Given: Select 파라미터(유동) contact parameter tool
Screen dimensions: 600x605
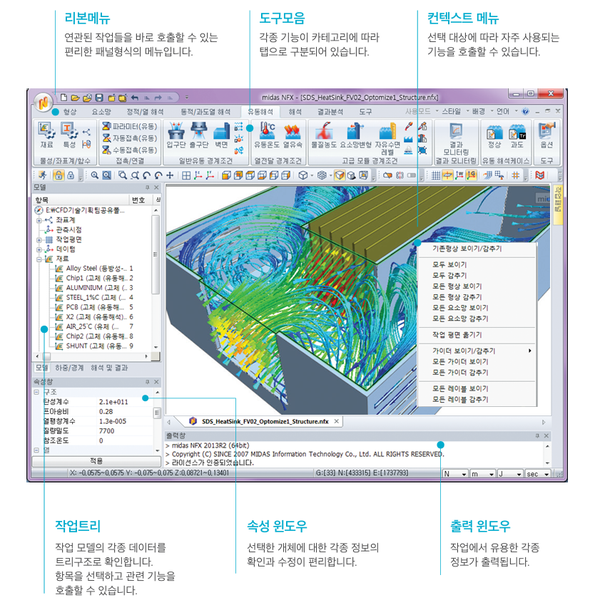Looking at the screenshot, I should (x=130, y=126).
